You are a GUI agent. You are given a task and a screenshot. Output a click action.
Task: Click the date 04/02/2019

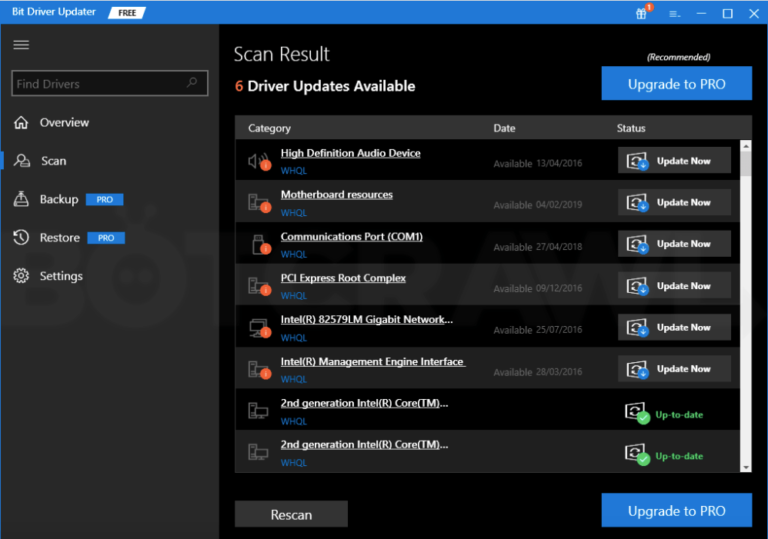point(559,205)
